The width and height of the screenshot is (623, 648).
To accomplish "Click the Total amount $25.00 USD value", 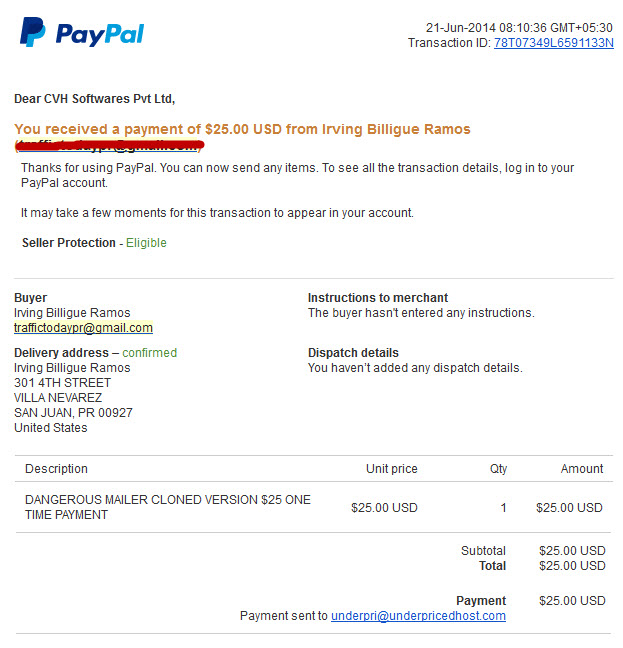I will coord(572,566).
